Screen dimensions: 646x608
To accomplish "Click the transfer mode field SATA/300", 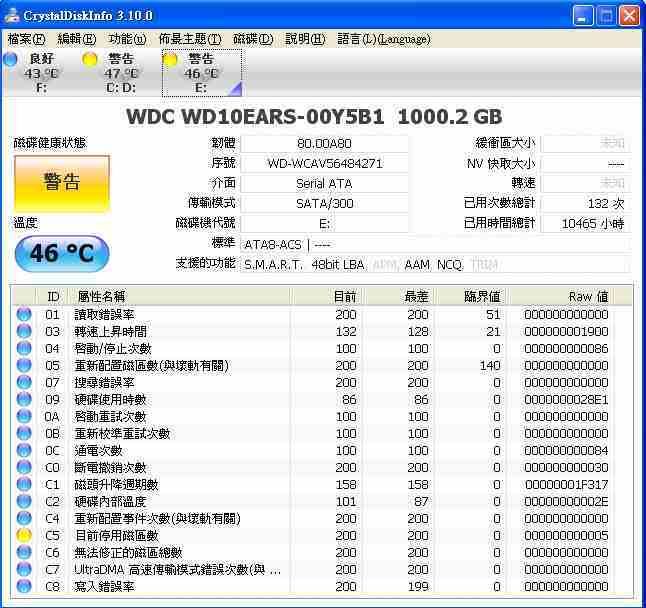I will (x=324, y=203).
